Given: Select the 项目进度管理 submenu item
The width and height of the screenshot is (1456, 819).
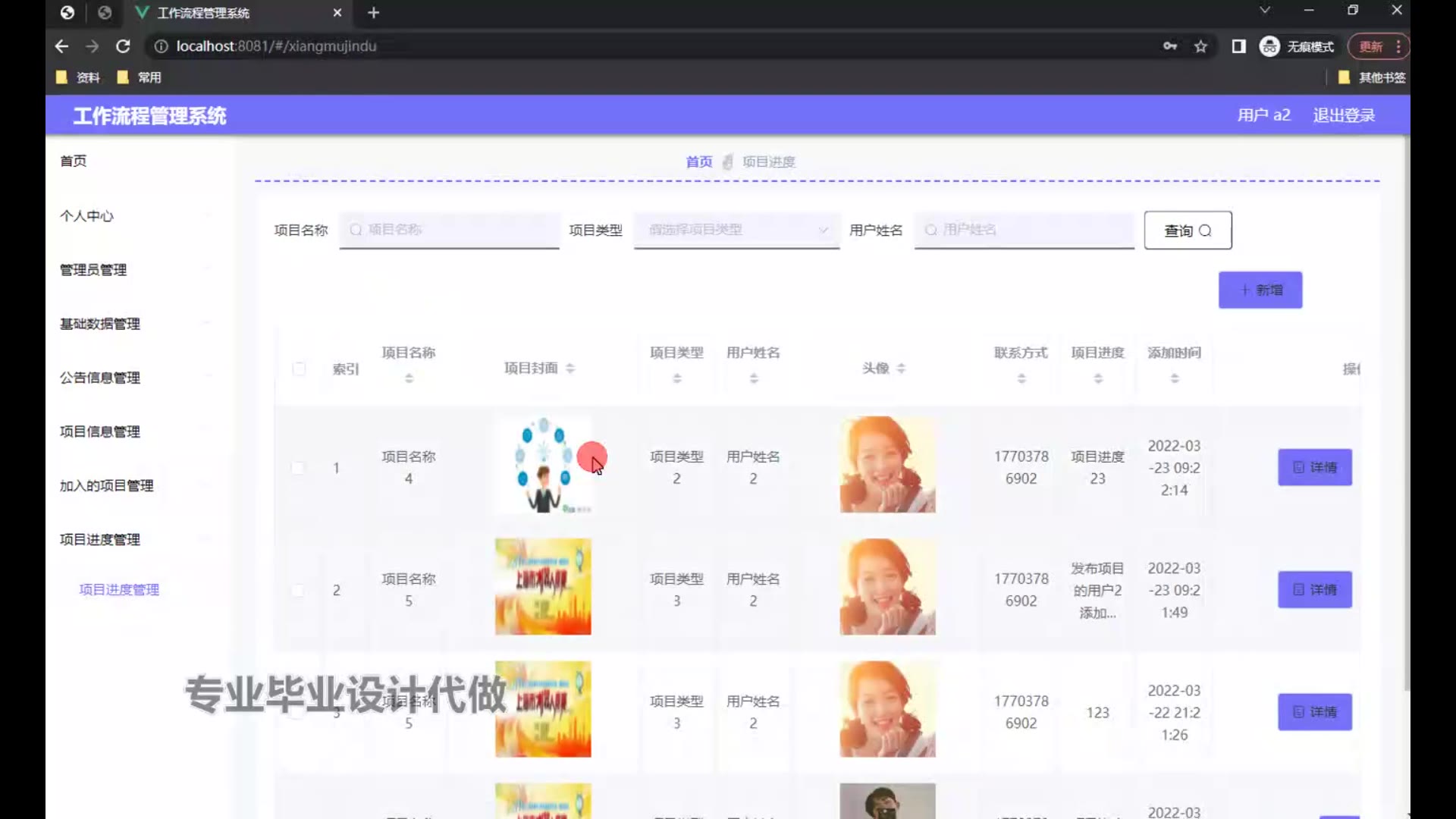Looking at the screenshot, I should pyautogui.click(x=119, y=590).
